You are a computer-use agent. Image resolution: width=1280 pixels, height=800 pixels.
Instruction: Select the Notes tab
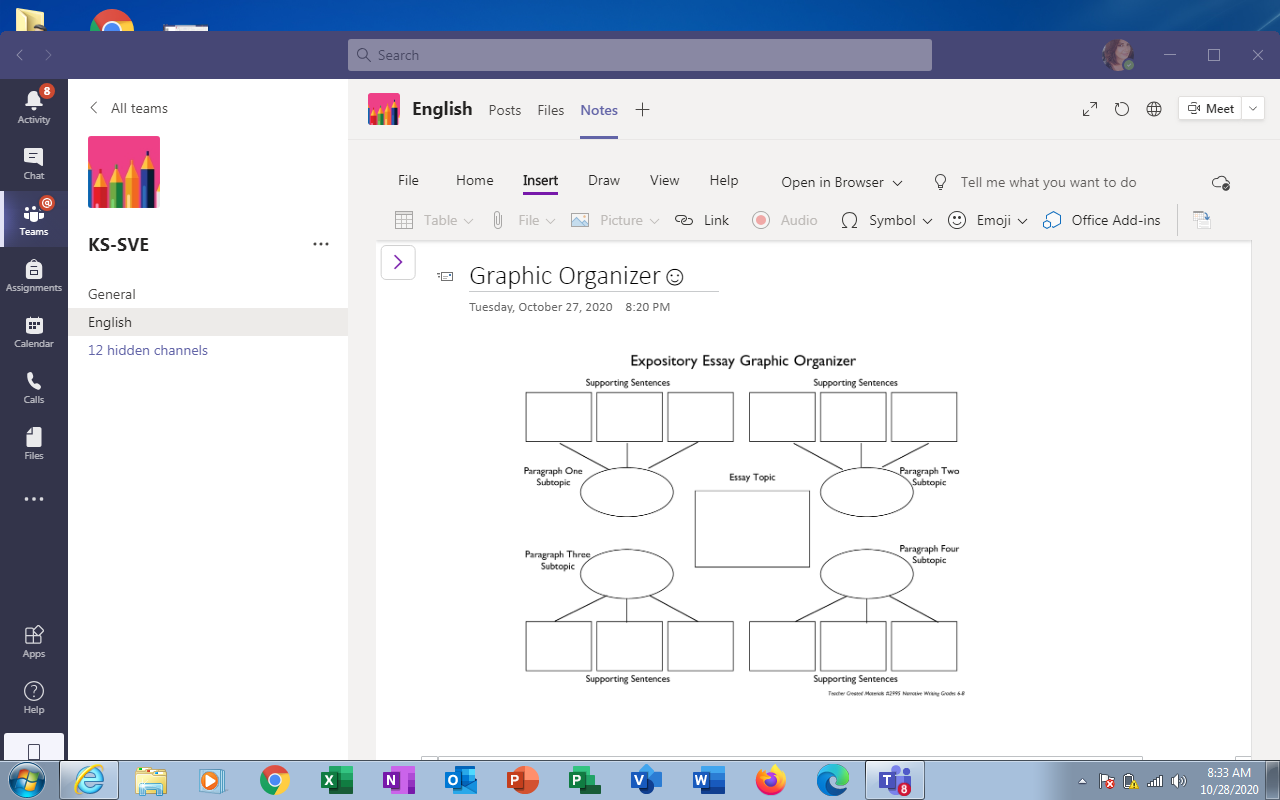[x=599, y=110]
